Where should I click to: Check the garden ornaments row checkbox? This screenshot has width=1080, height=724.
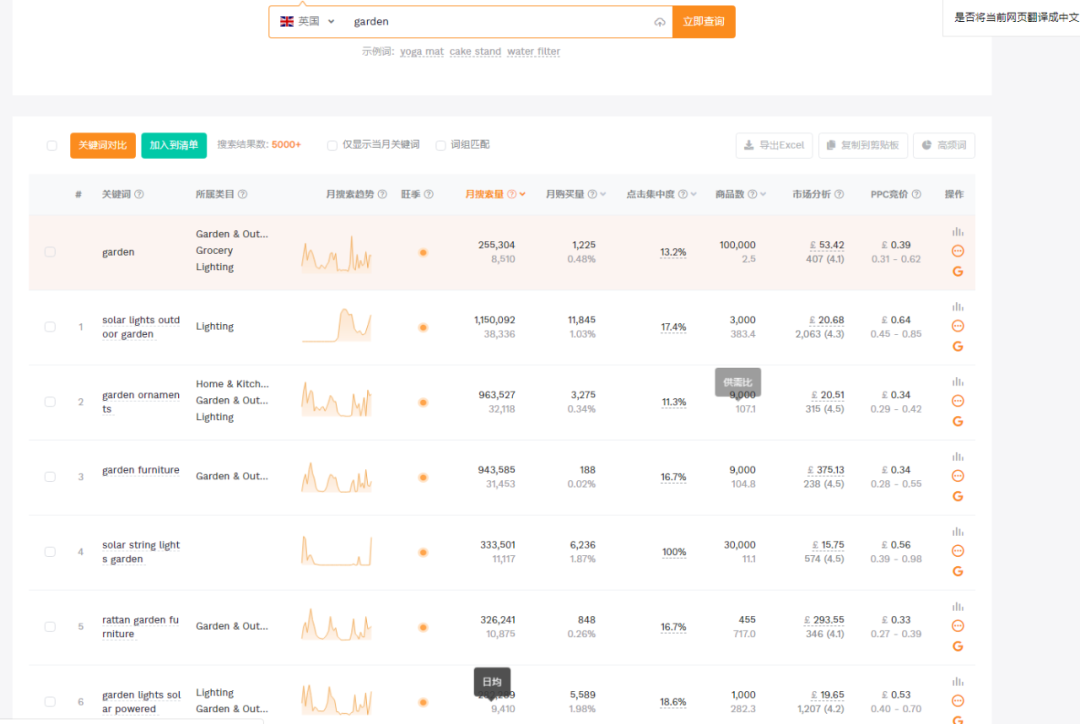tap(50, 402)
